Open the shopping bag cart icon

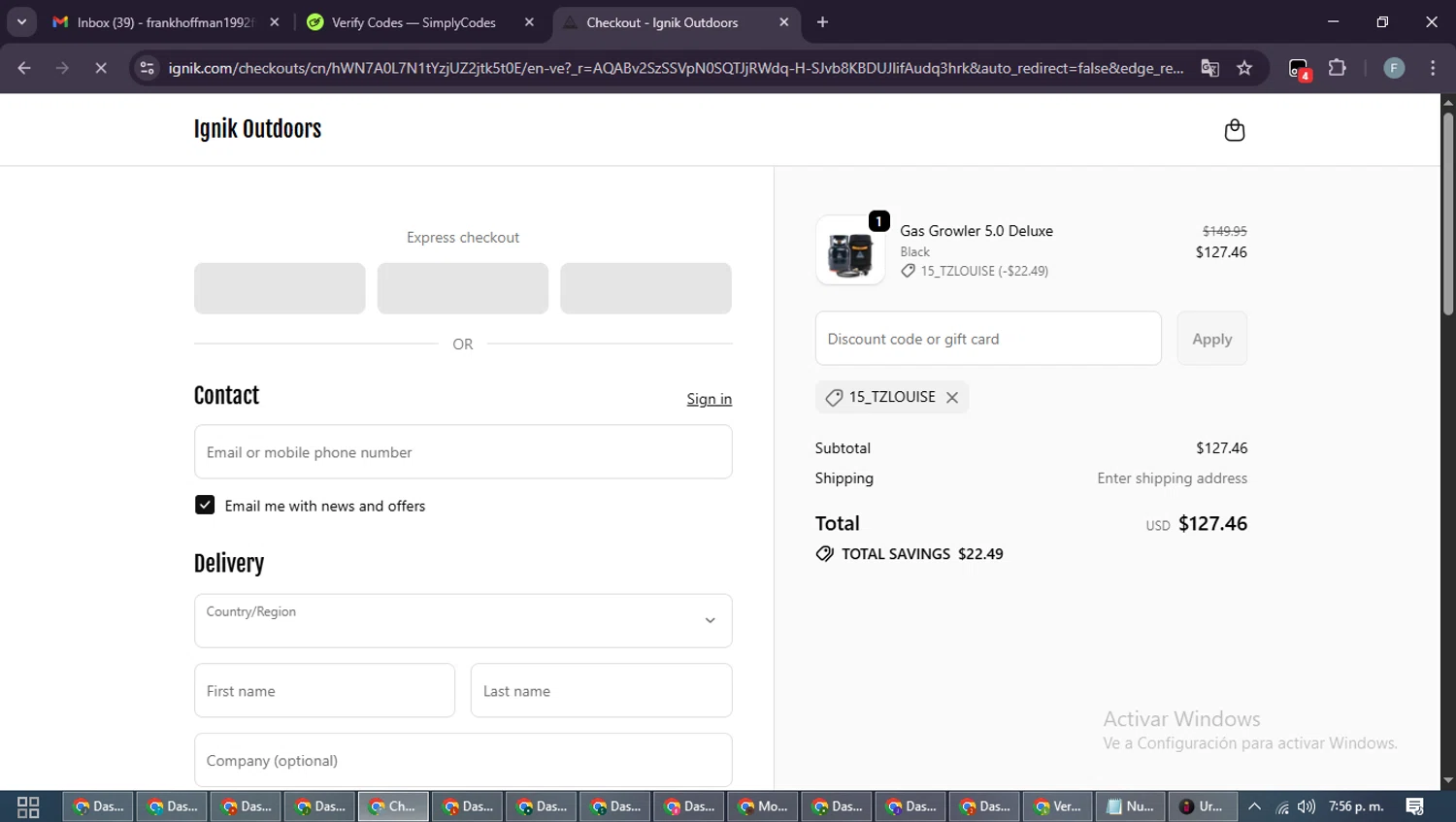(1234, 130)
